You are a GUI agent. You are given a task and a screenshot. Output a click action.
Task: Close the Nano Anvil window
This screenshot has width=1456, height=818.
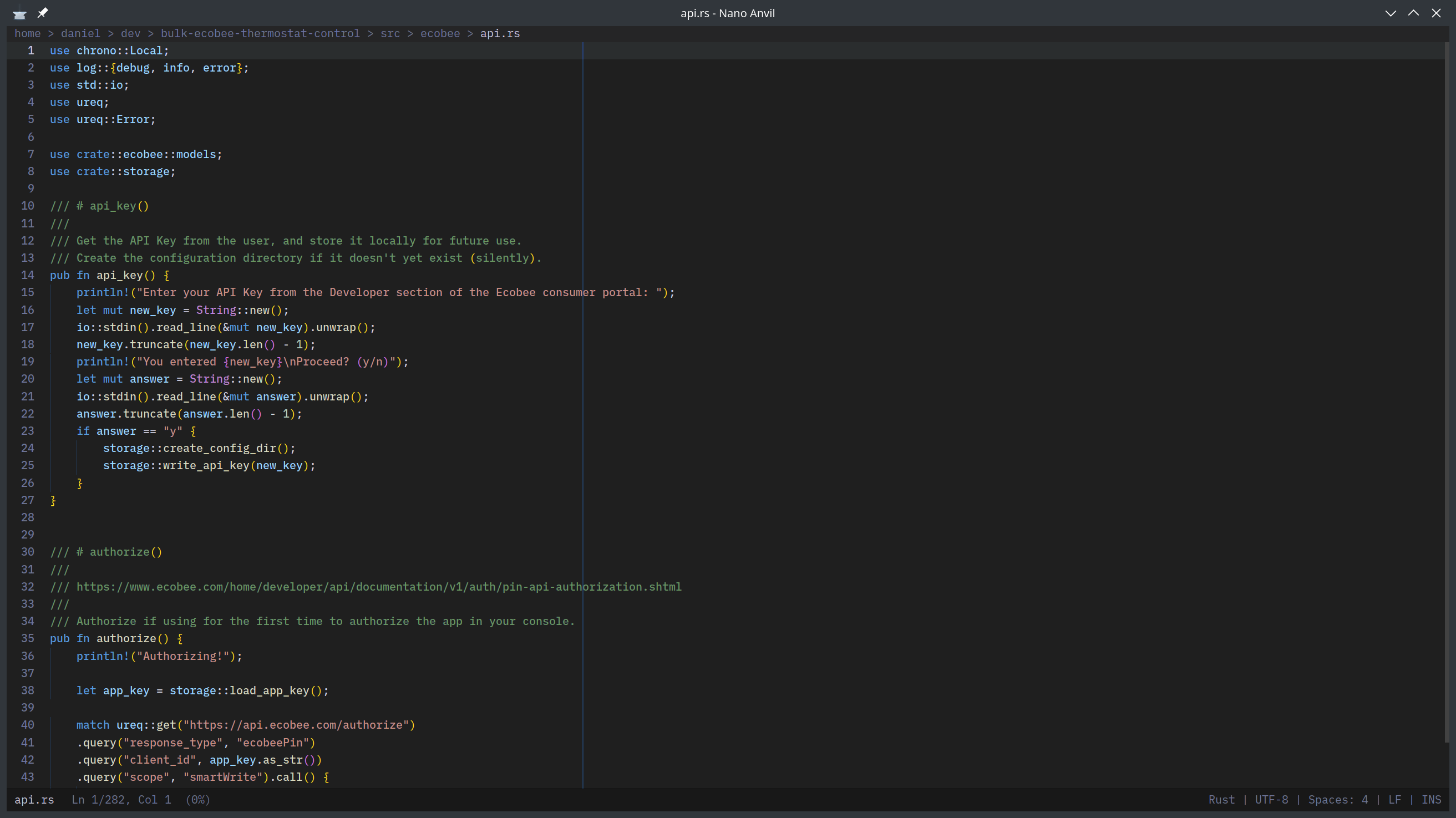pos(1436,13)
